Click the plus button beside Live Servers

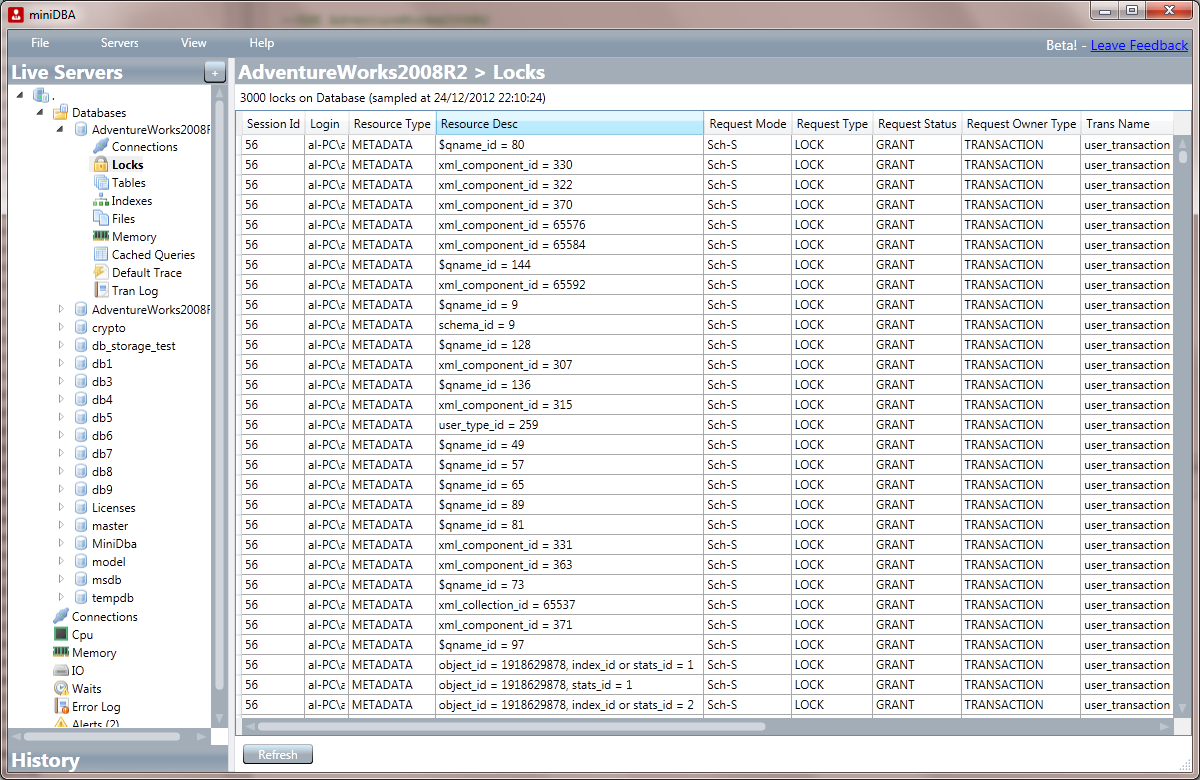click(x=214, y=72)
